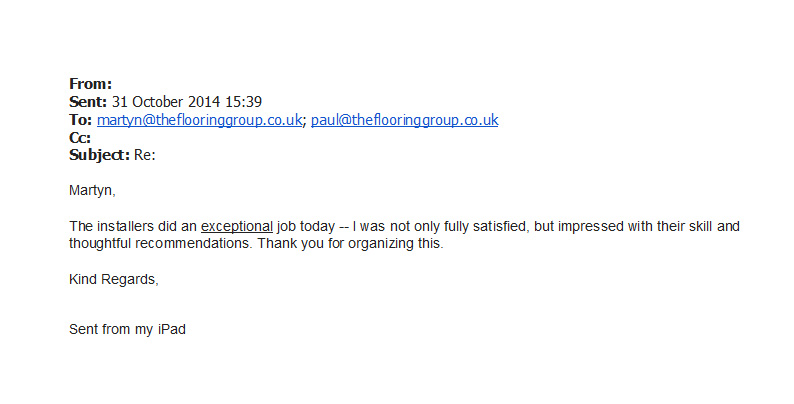Select the date "31 October 2014 15:39"
The width and height of the screenshot is (794, 404).
188,102
